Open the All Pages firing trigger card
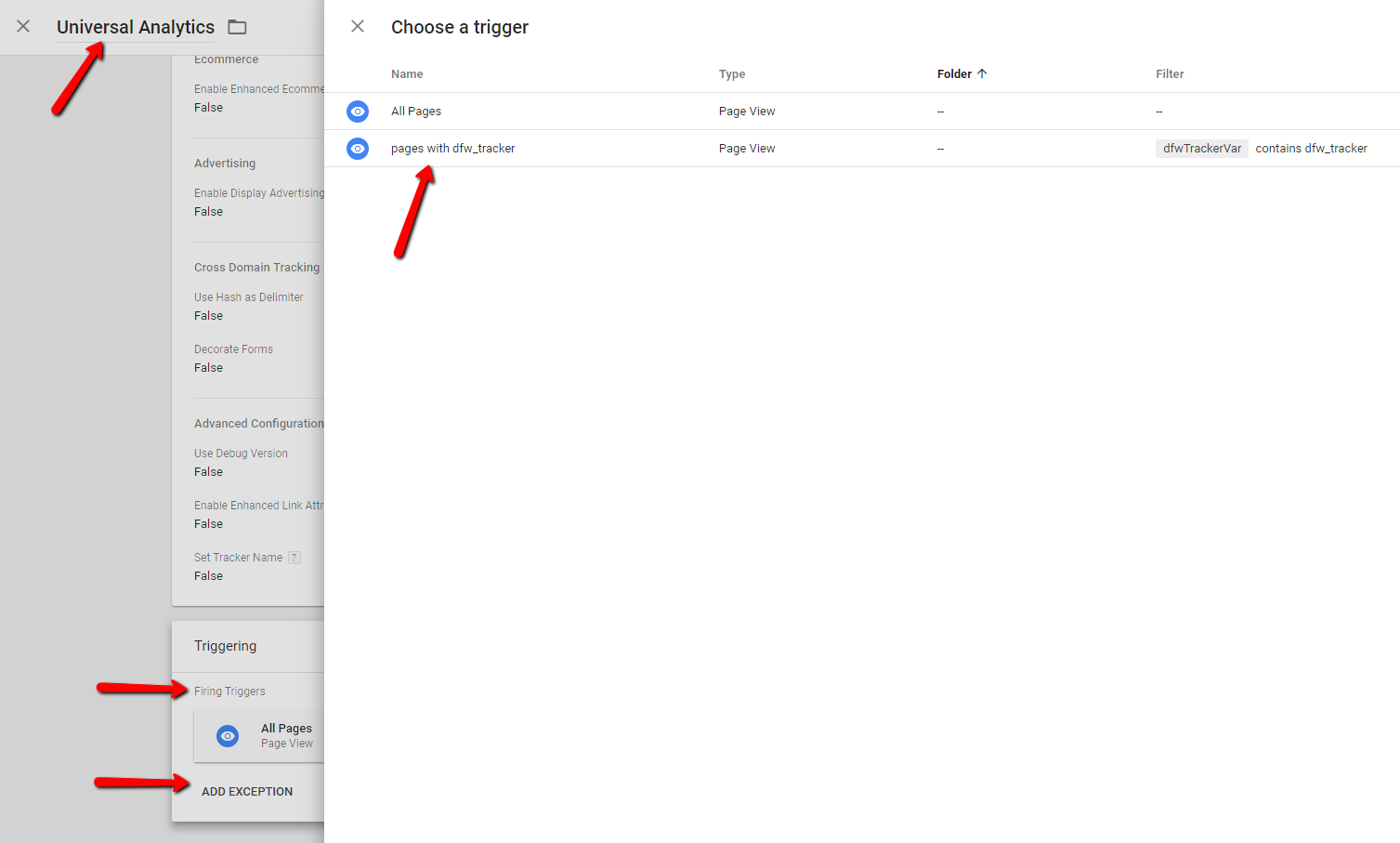 259,736
